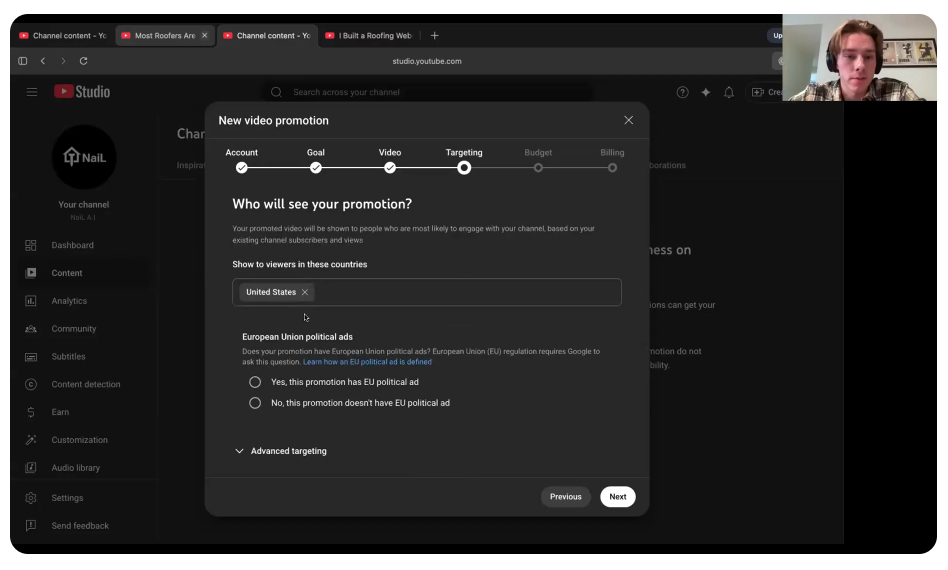Switch to first Channel content browser tab
Viewport: 948px width, 570px height.
tap(62, 36)
